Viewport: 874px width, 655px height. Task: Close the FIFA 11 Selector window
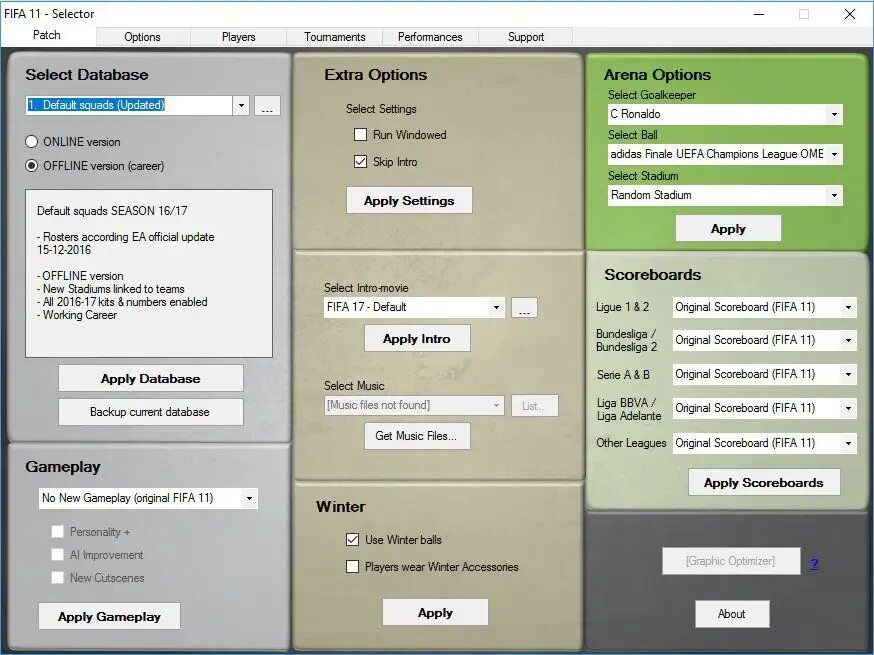[x=849, y=14]
